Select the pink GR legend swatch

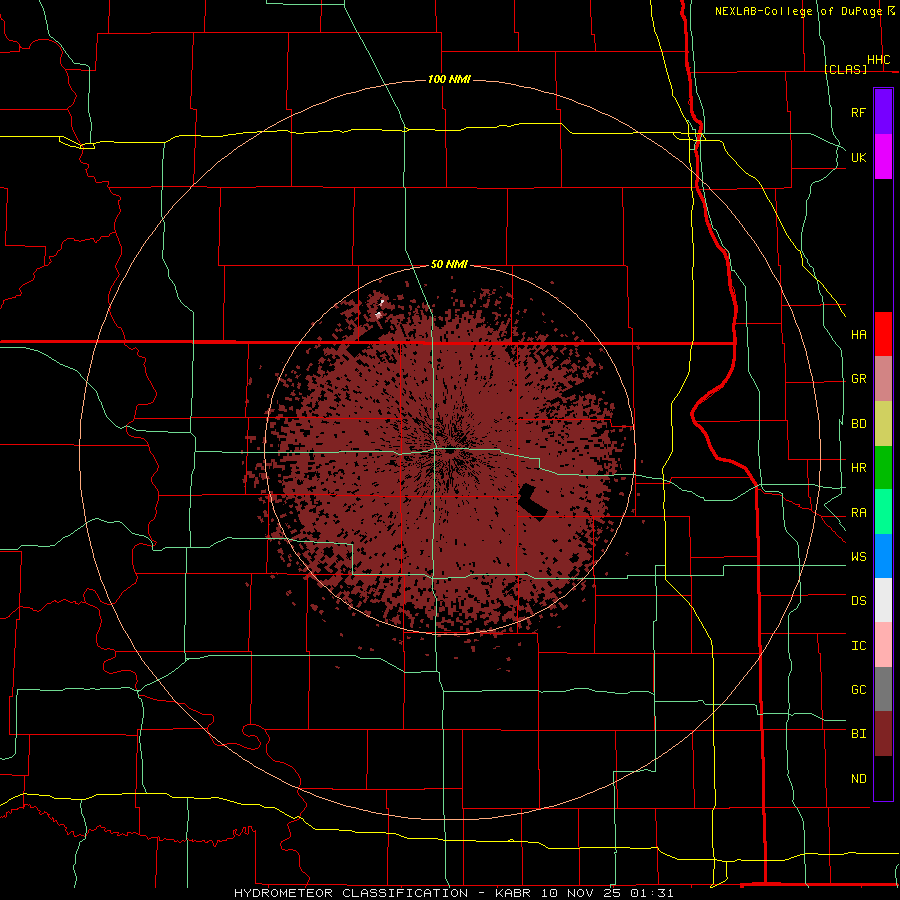click(883, 379)
